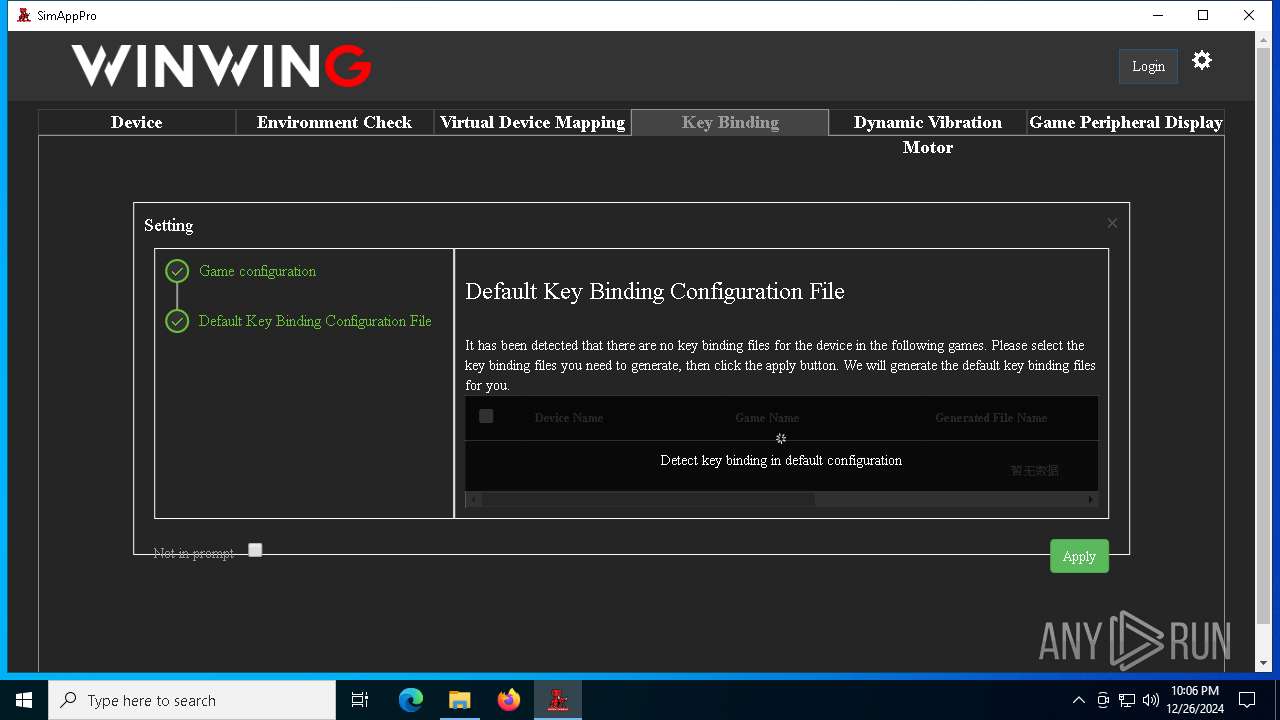
Task: Launch Microsoft Edge from the taskbar
Action: [411, 700]
